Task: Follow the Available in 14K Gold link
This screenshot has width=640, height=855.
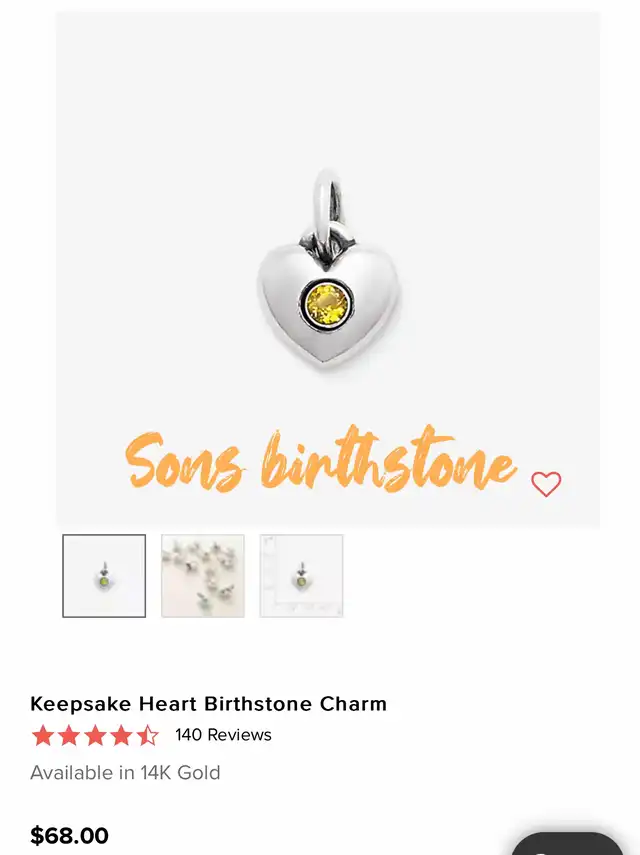Action: coord(125,773)
